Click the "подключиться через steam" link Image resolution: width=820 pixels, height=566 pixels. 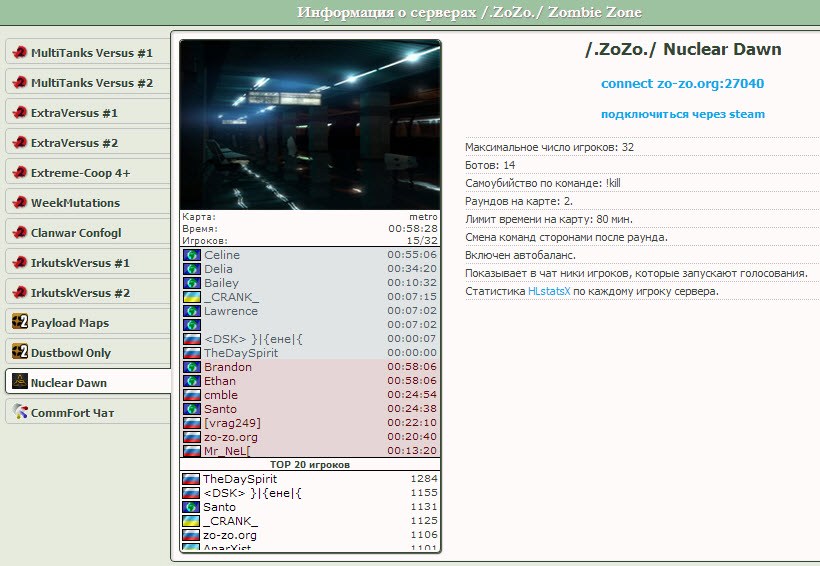pos(682,114)
